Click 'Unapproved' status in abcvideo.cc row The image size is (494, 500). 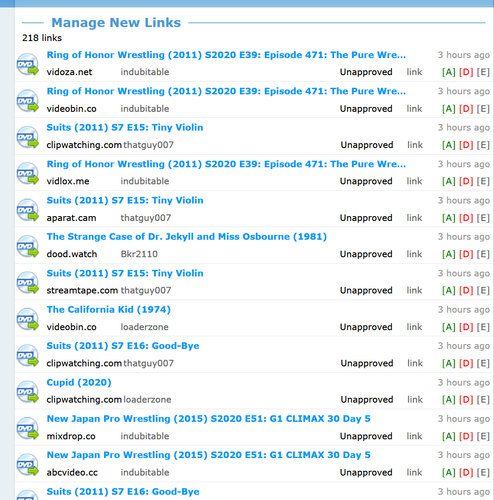pos(366,473)
